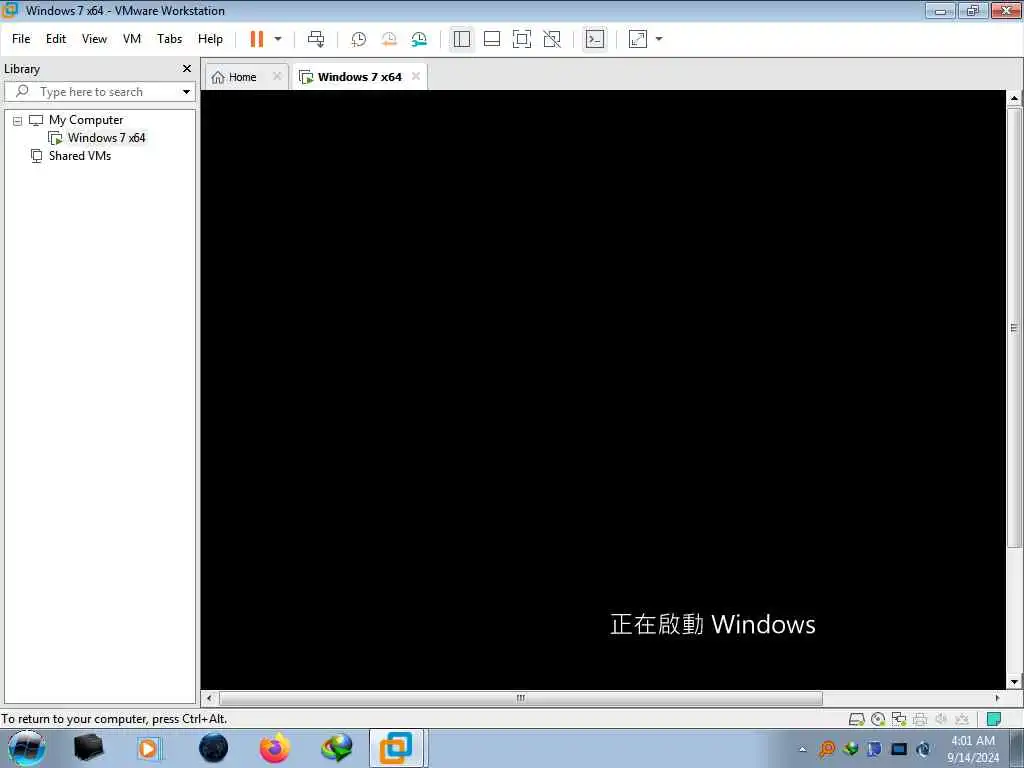Toggle the Library sidebar view button
The width and height of the screenshot is (1024, 768).
pos(462,39)
